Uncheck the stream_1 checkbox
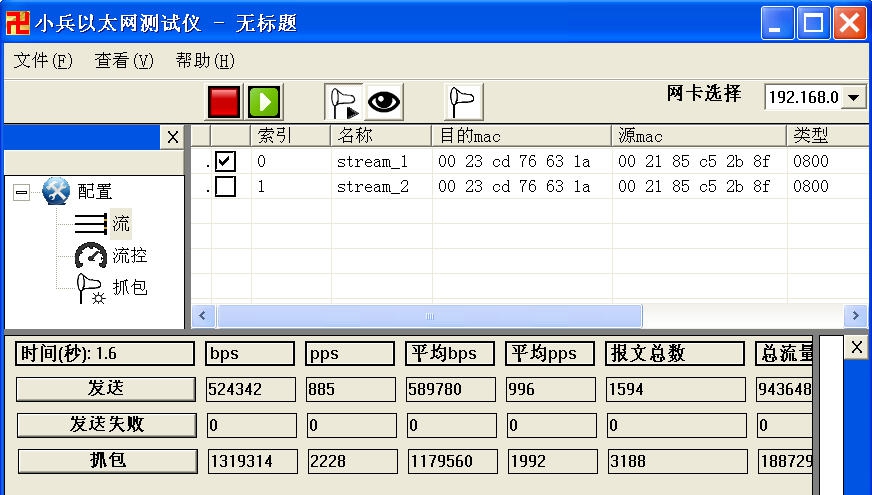The height and width of the screenshot is (495, 872). click(x=225, y=161)
